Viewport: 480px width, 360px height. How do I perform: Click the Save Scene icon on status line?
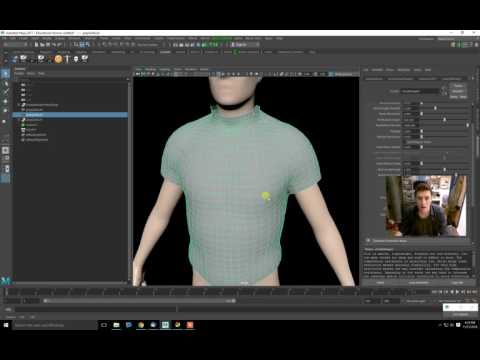point(48,45)
